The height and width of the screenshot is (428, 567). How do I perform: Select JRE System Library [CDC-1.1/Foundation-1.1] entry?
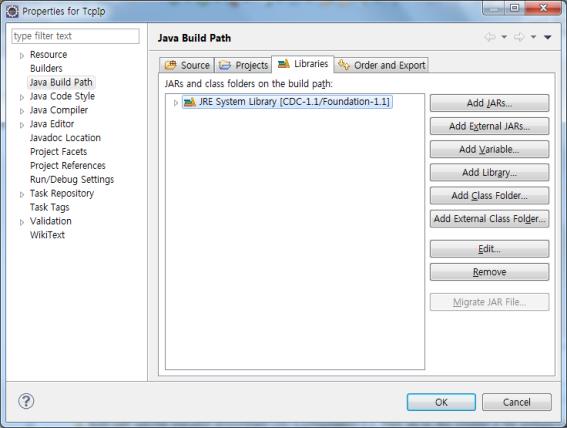click(287, 102)
